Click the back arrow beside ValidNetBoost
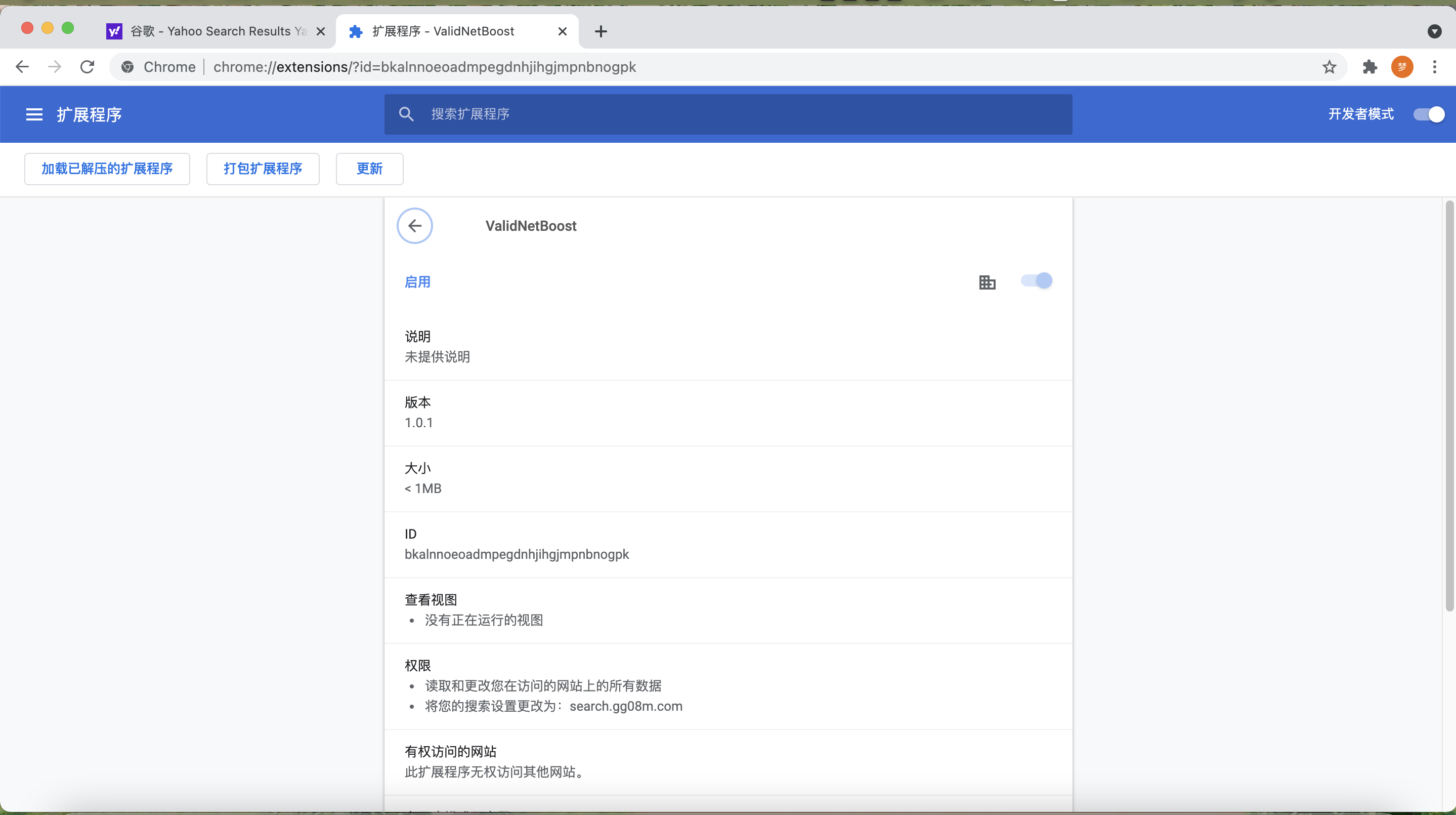Screen dimensions: 1456x815 point(414,226)
